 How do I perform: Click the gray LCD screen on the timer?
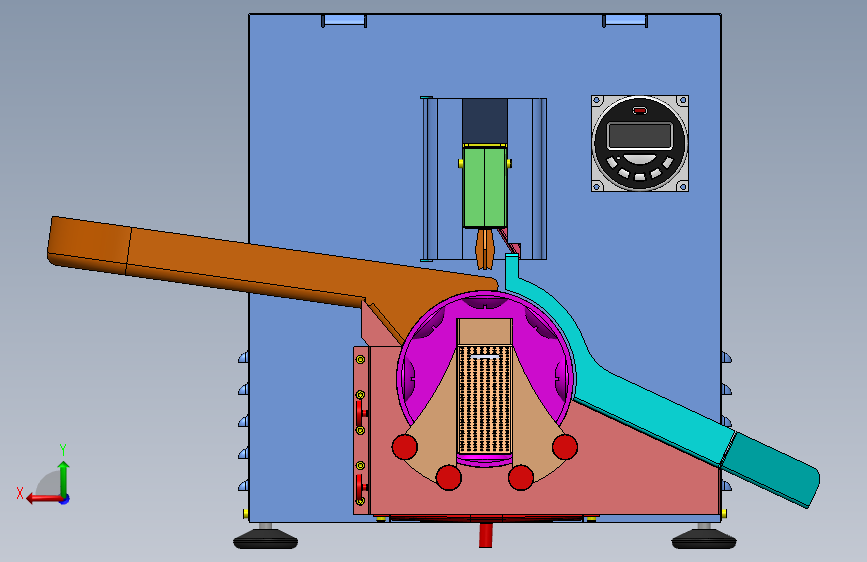pos(640,136)
